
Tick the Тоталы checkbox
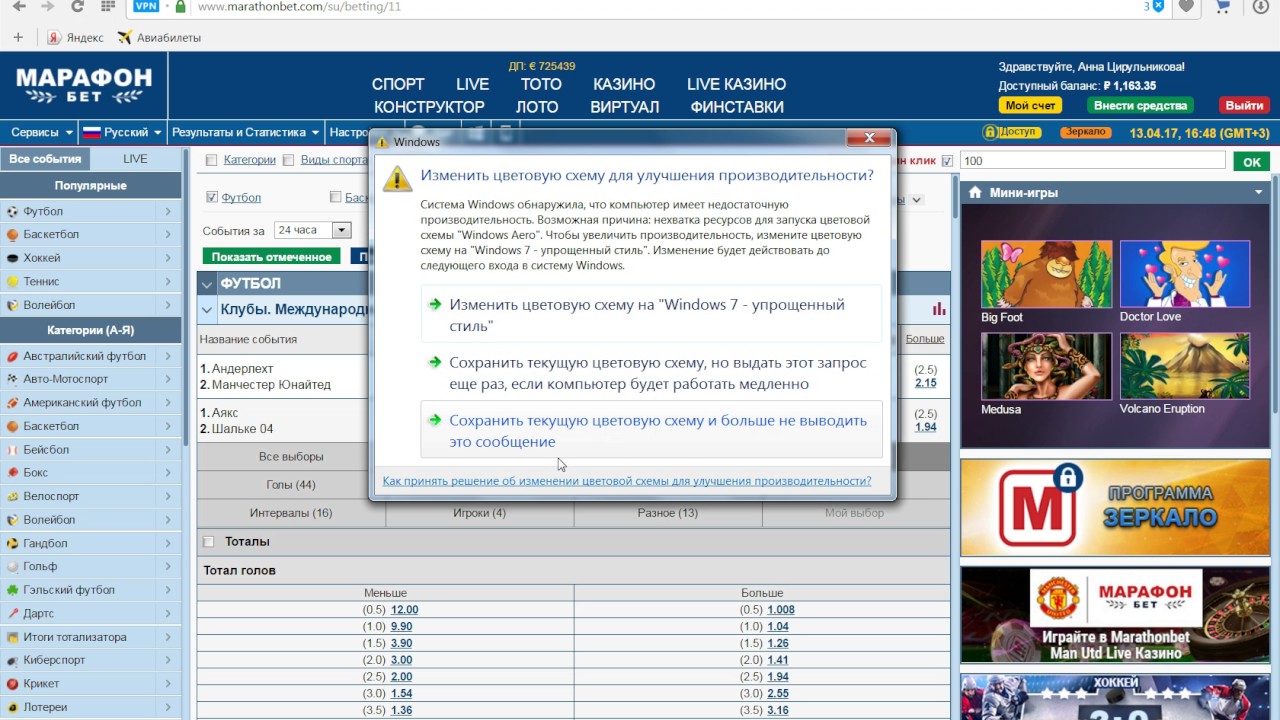click(209, 542)
